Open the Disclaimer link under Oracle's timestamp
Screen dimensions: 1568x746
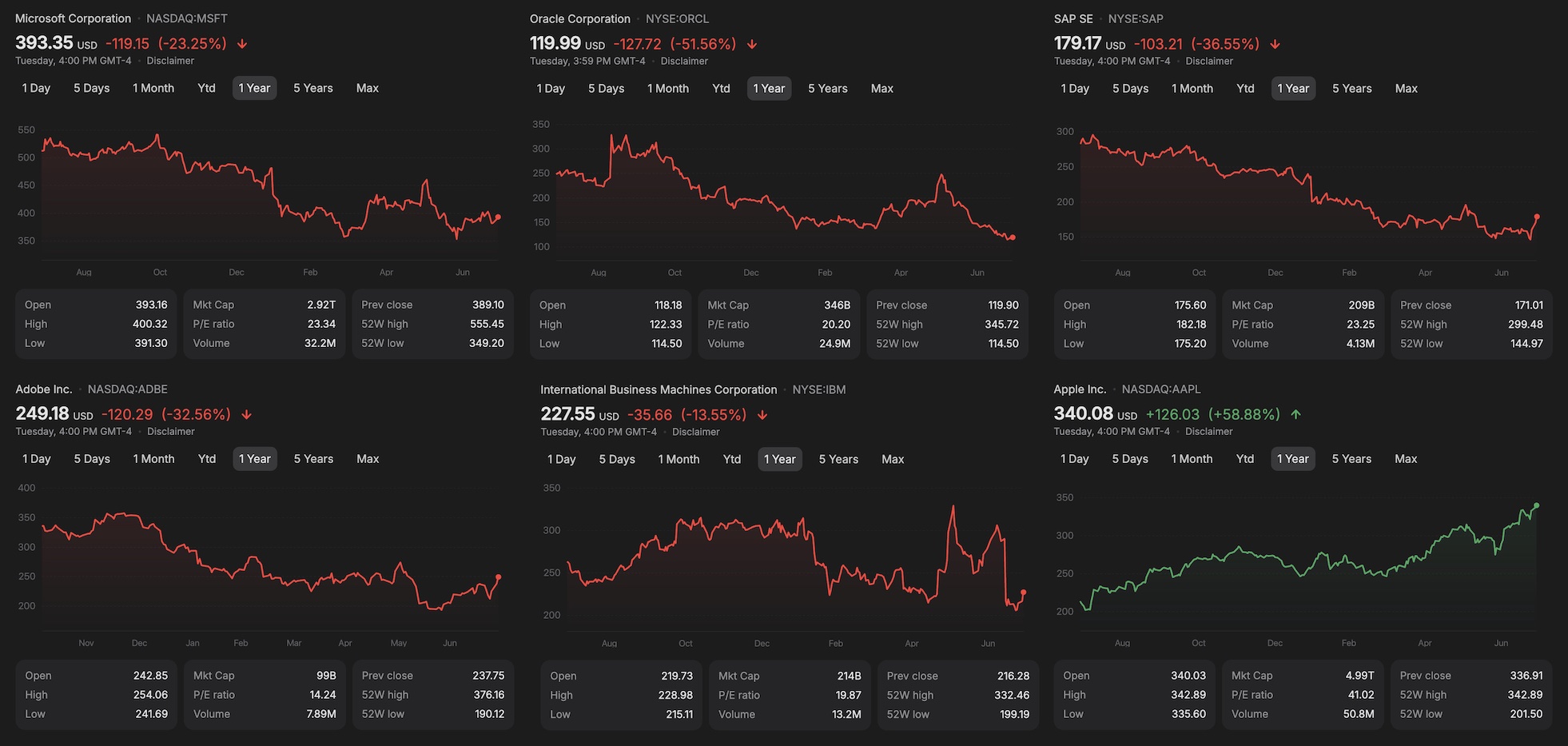[684, 62]
